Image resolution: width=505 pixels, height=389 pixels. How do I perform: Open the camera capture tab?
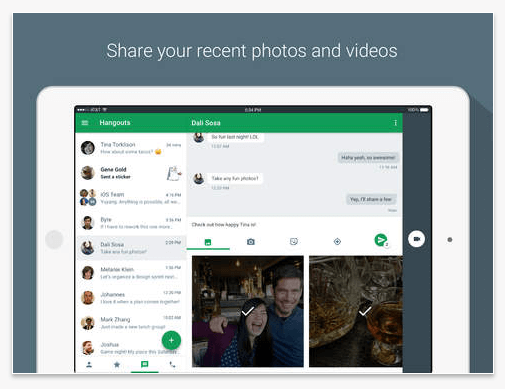click(251, 242)
